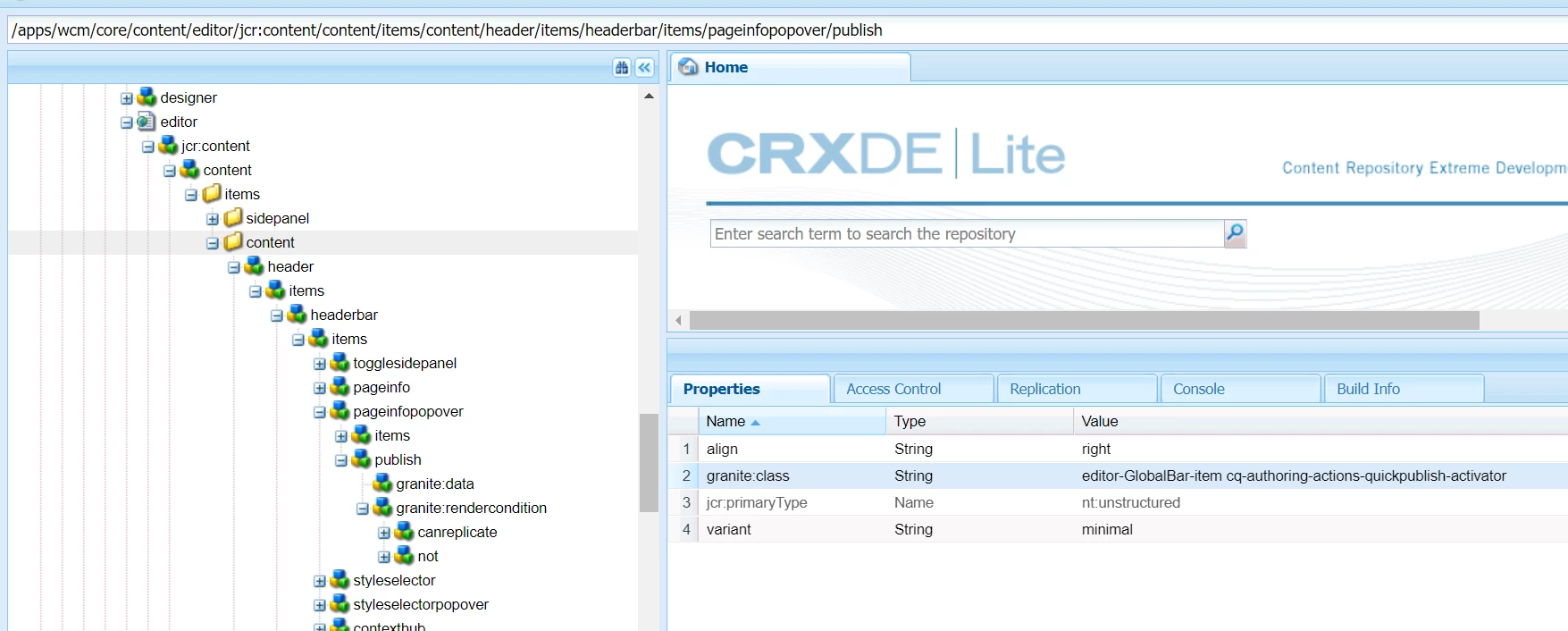
Task: Select the variant property name
Action: pyautogui.click(x=729, y=529)
